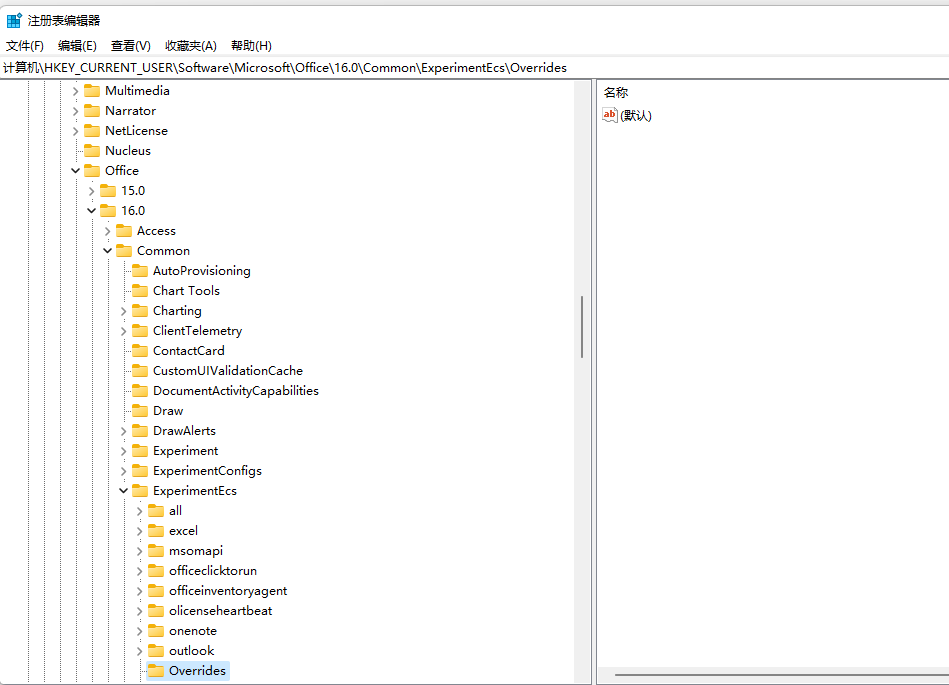Expand the Narrator key
The image size is (949, 685).
76,111
